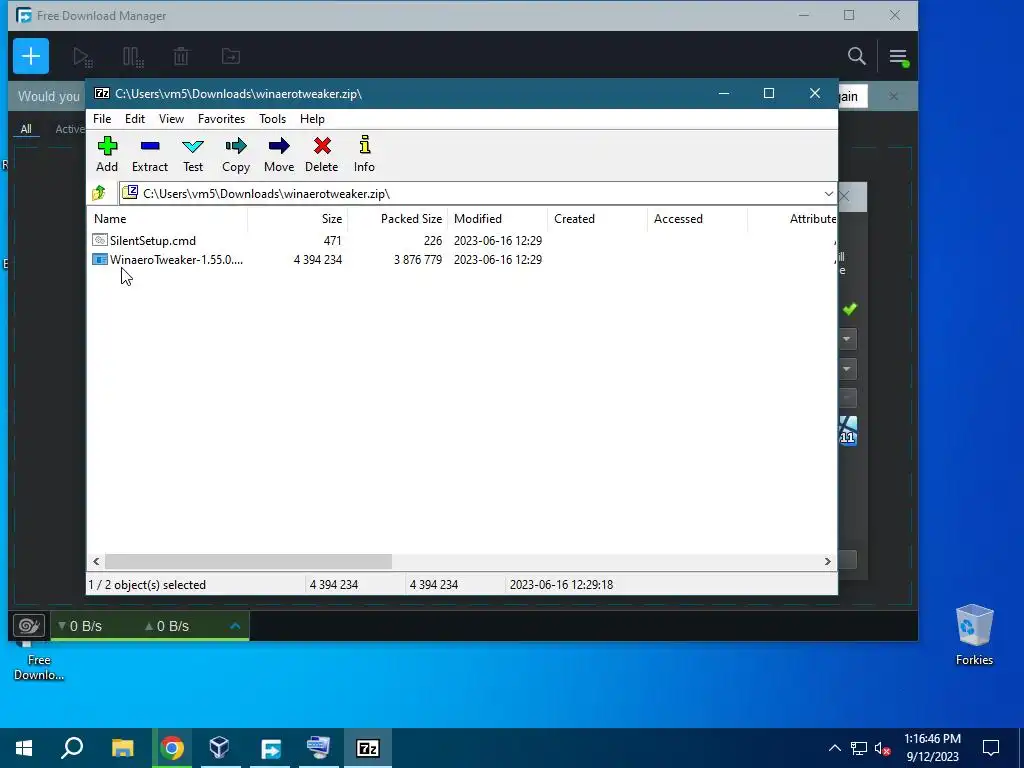1024x768 pixels.
Task: Open the Info properties icon
Action: (364, 155)
